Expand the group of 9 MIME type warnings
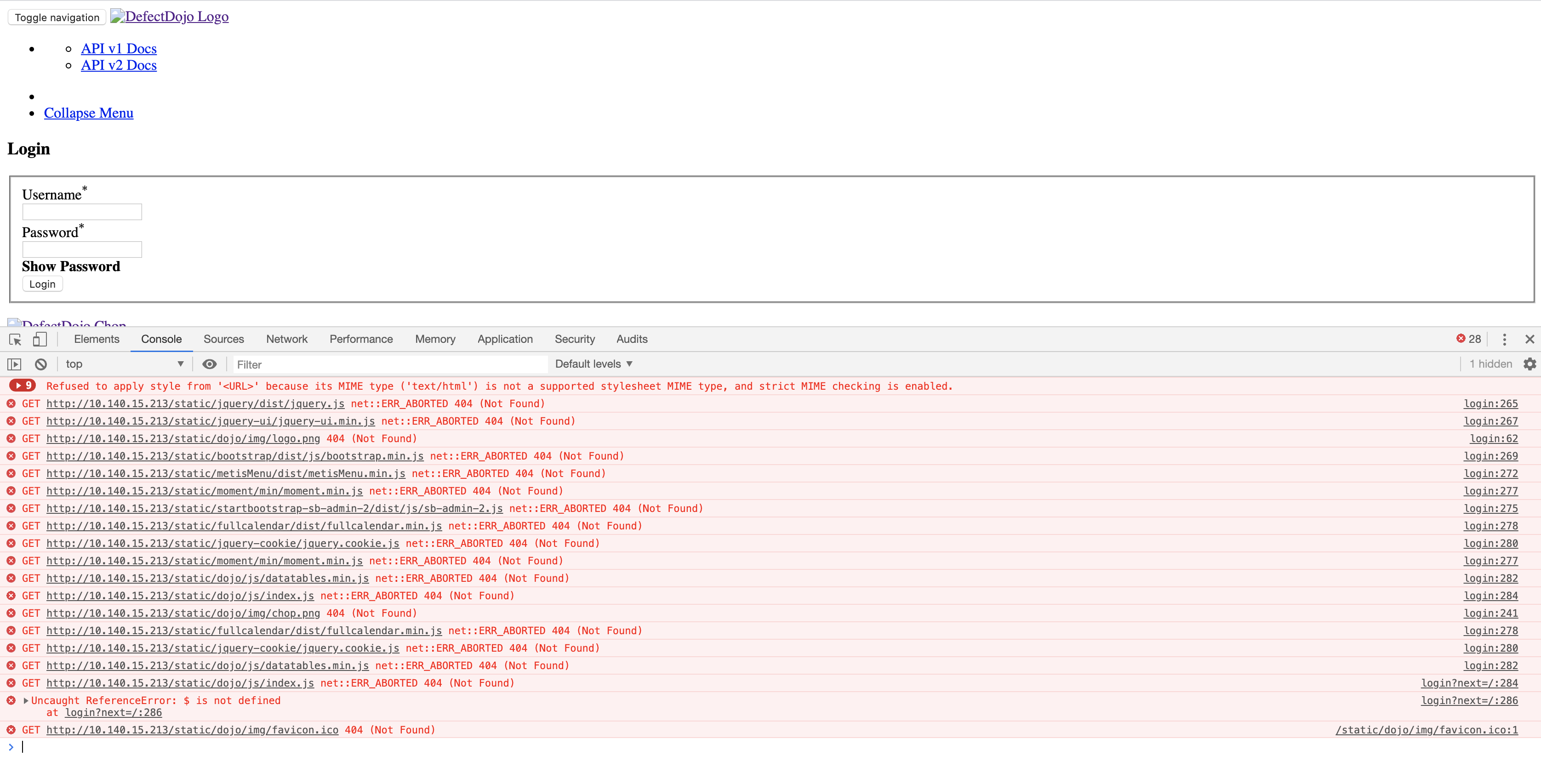Image resolution: width=1541 pixels, height=784 pixels. pyautogui.click(x=23, y=386)
